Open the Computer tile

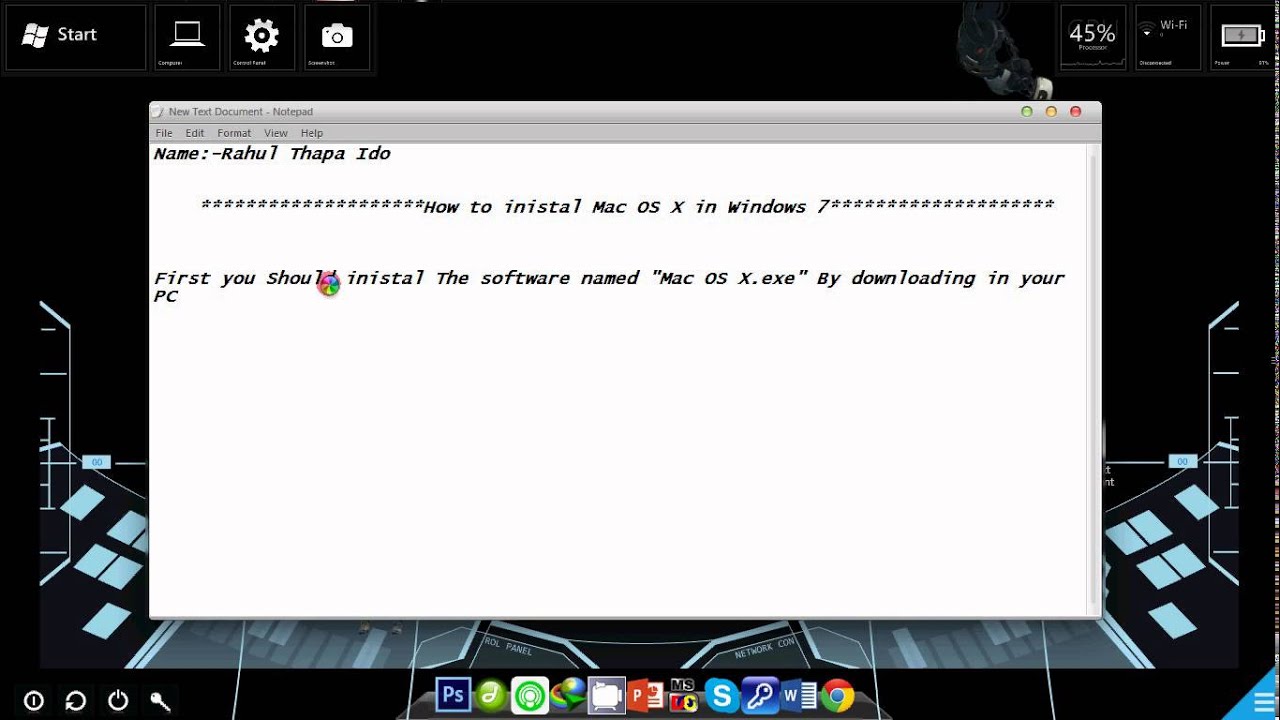tap(187, 37)
